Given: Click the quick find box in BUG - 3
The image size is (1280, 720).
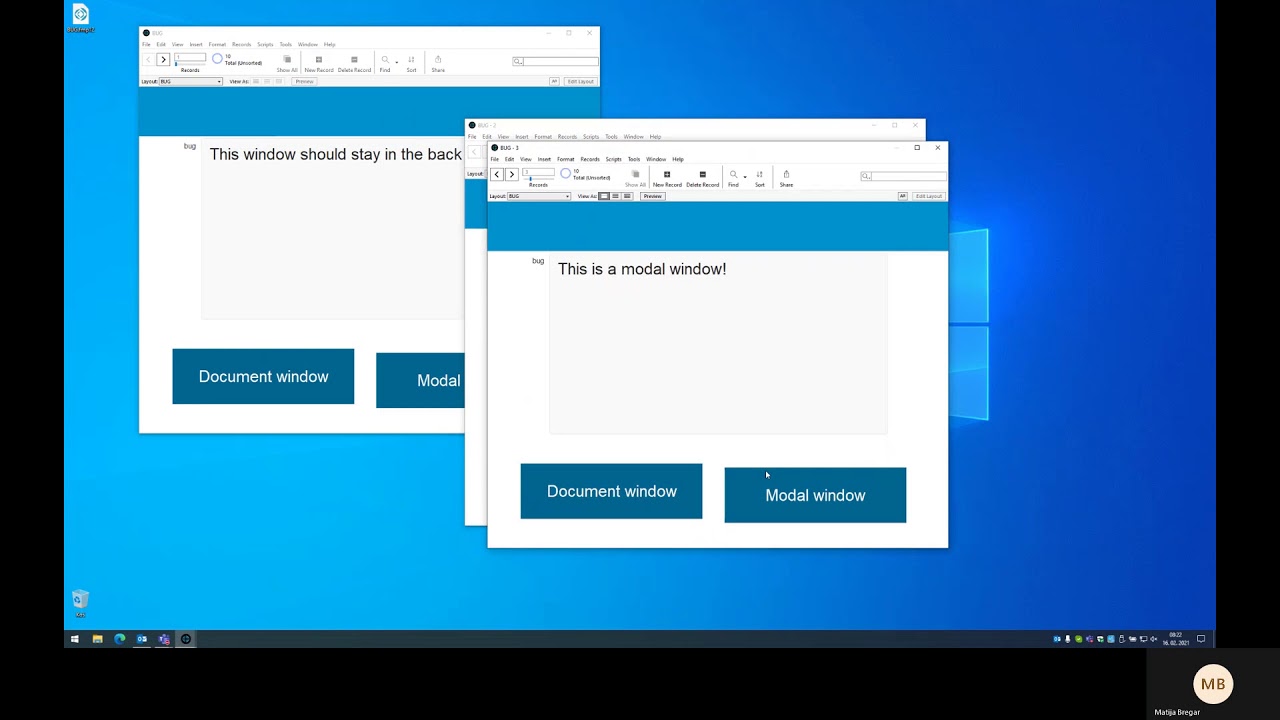Looking at the screenshot, I should (903, 176).
